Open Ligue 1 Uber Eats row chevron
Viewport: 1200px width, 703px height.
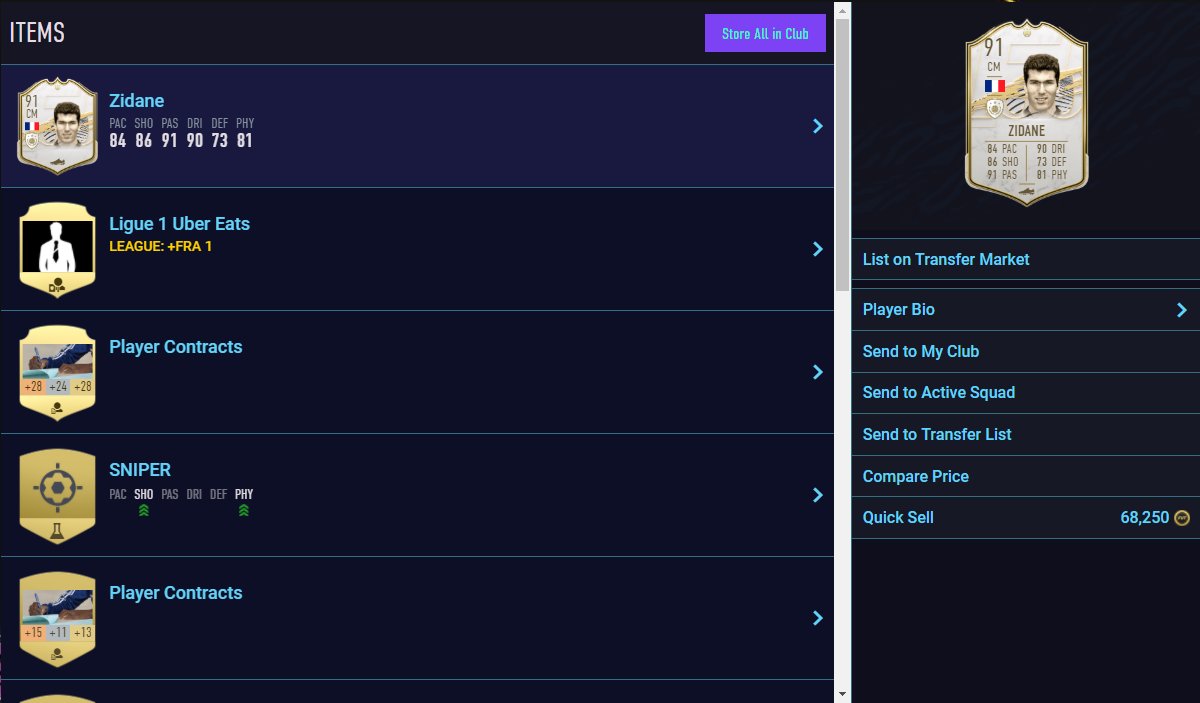click(818, 249)
